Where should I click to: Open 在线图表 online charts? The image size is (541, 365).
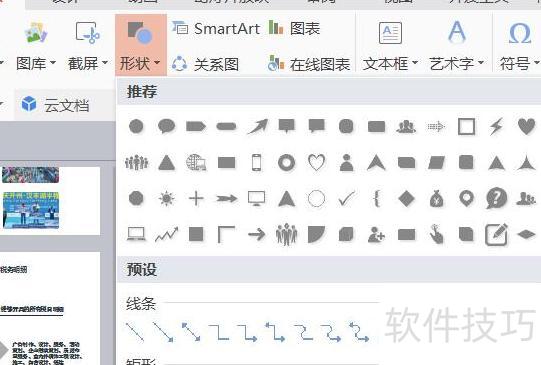coord(309,64)
